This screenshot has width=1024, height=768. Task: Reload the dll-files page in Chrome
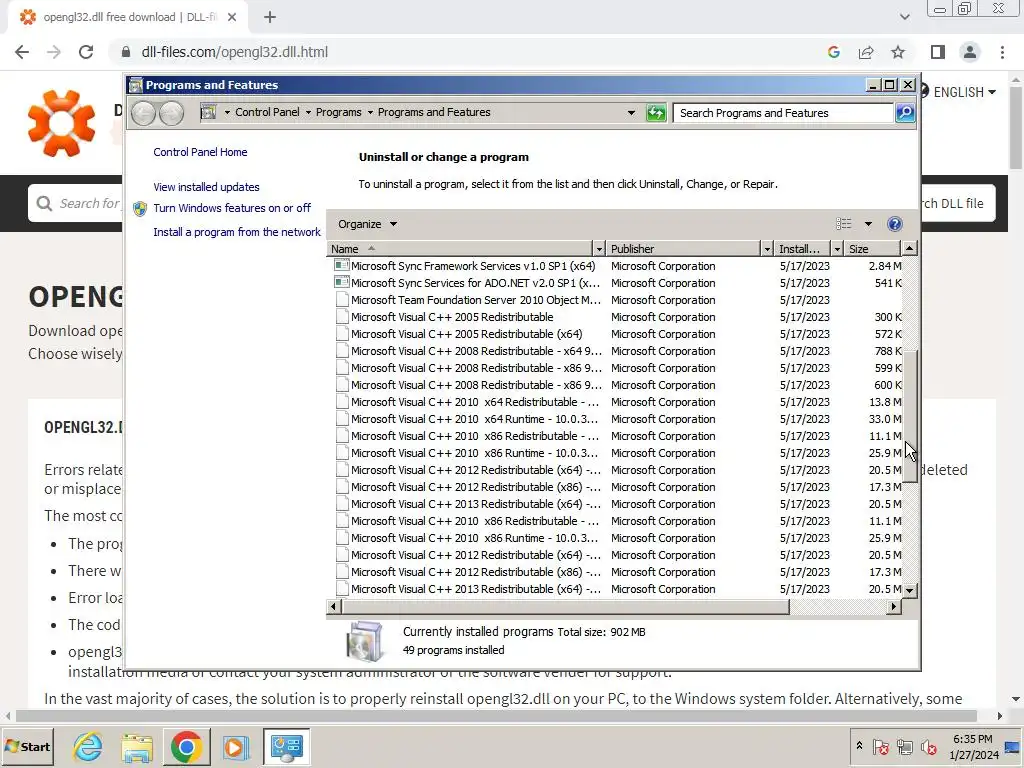coord(86,52)
